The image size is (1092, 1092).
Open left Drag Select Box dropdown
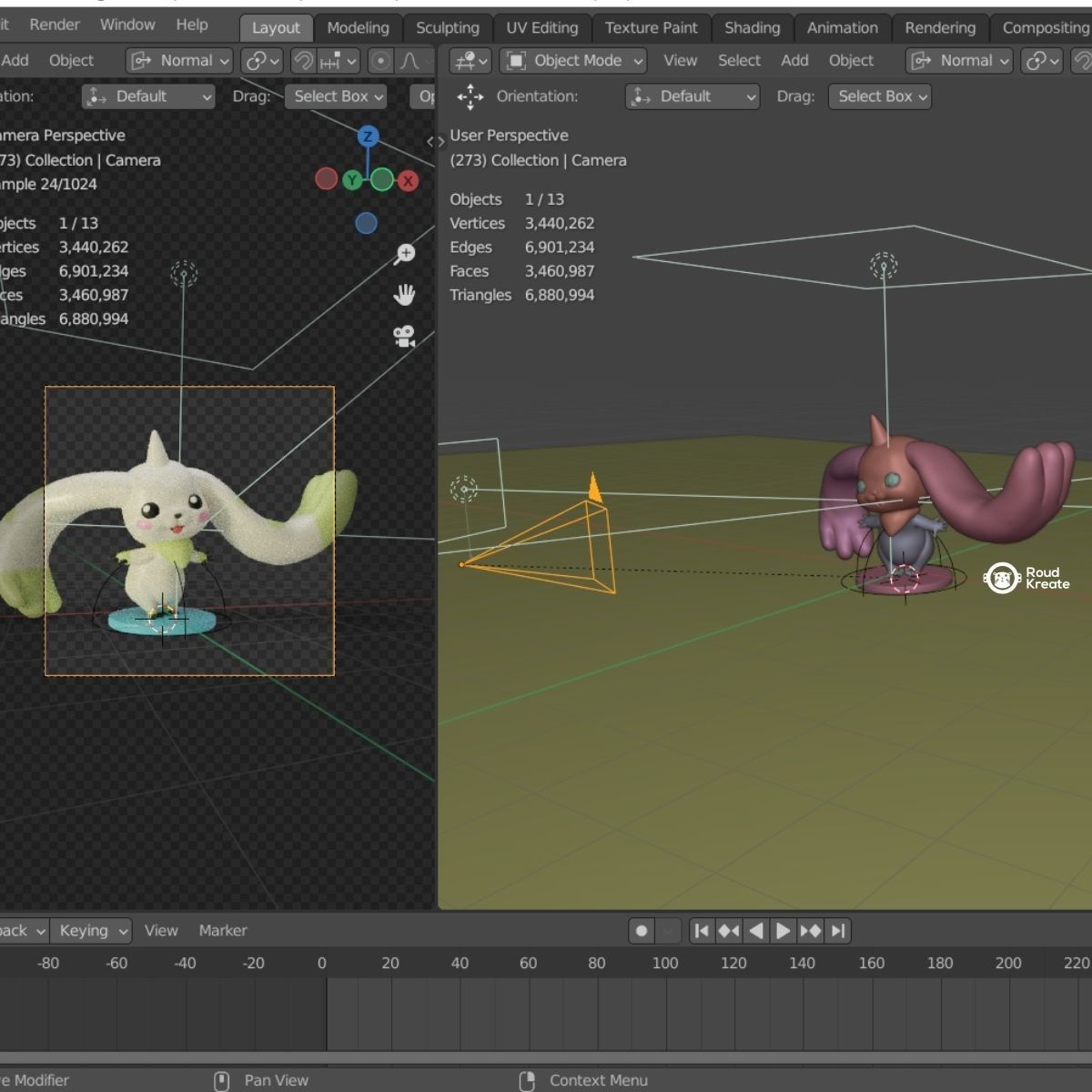pyautogui.click(x=335, y=96)
